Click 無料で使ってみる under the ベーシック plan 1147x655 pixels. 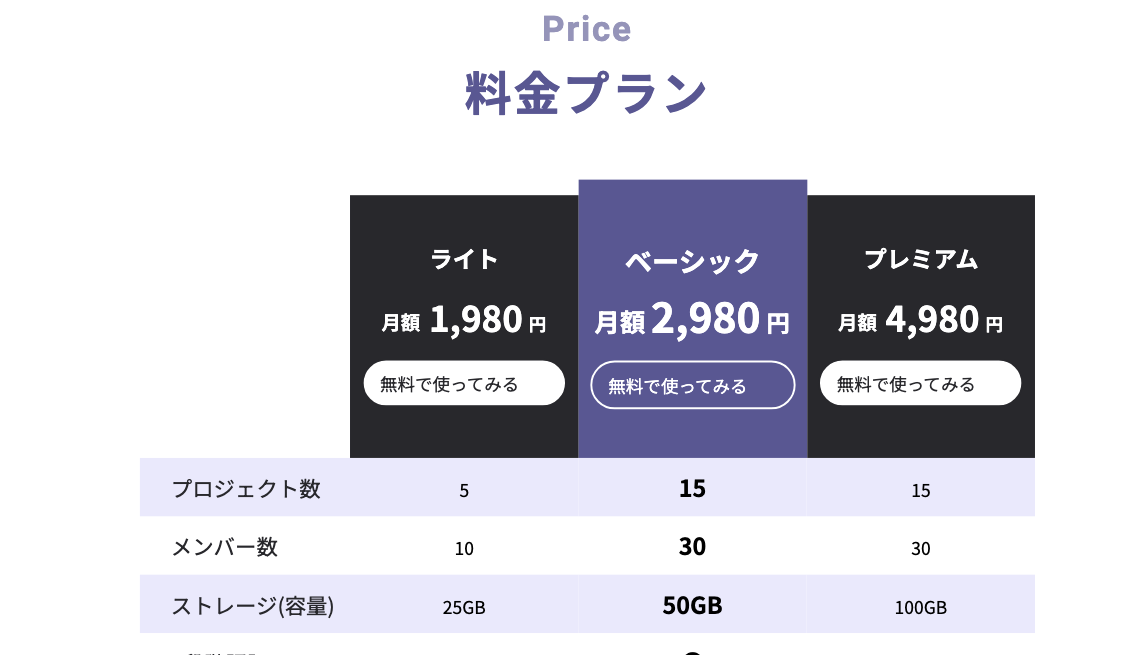[x=692, y=384]
